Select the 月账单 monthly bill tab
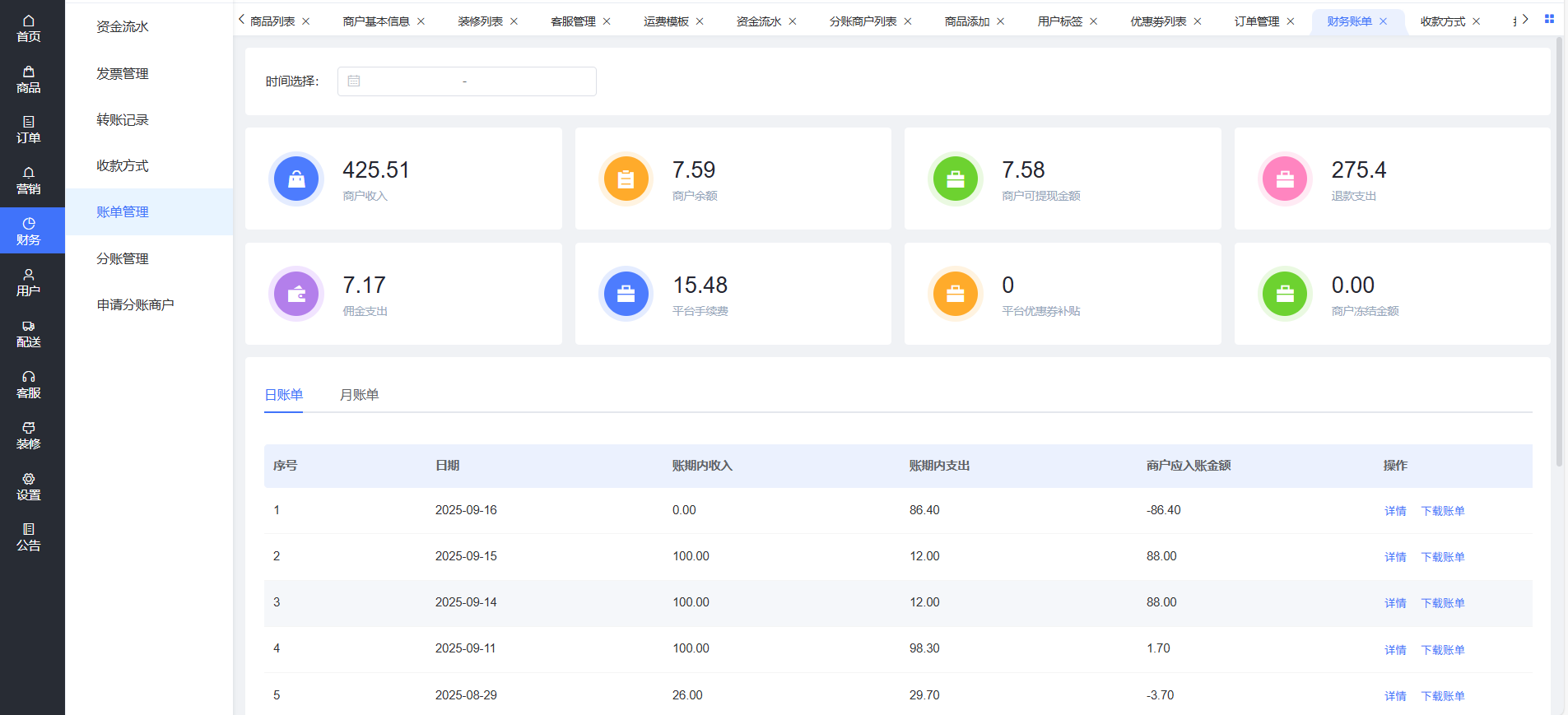 point(360,395)
